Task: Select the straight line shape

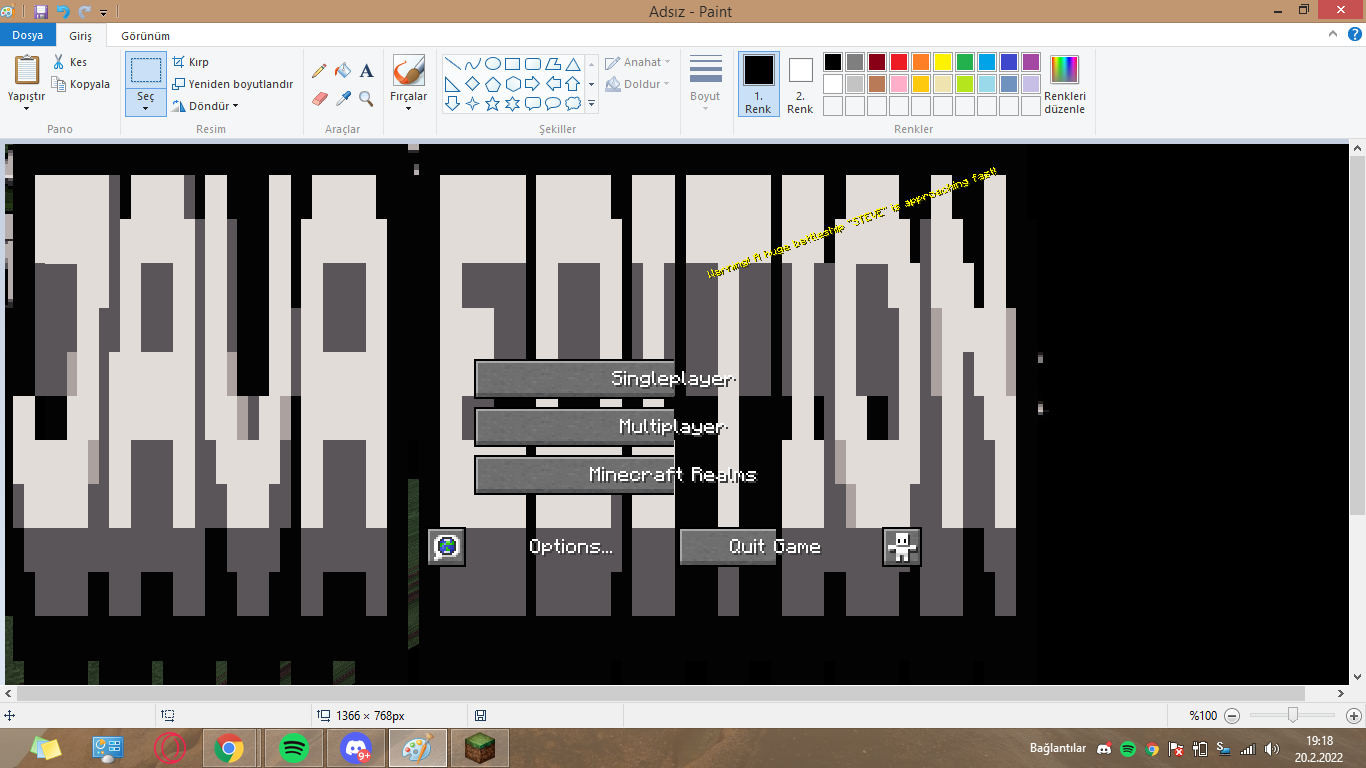Action: point(452,64)
